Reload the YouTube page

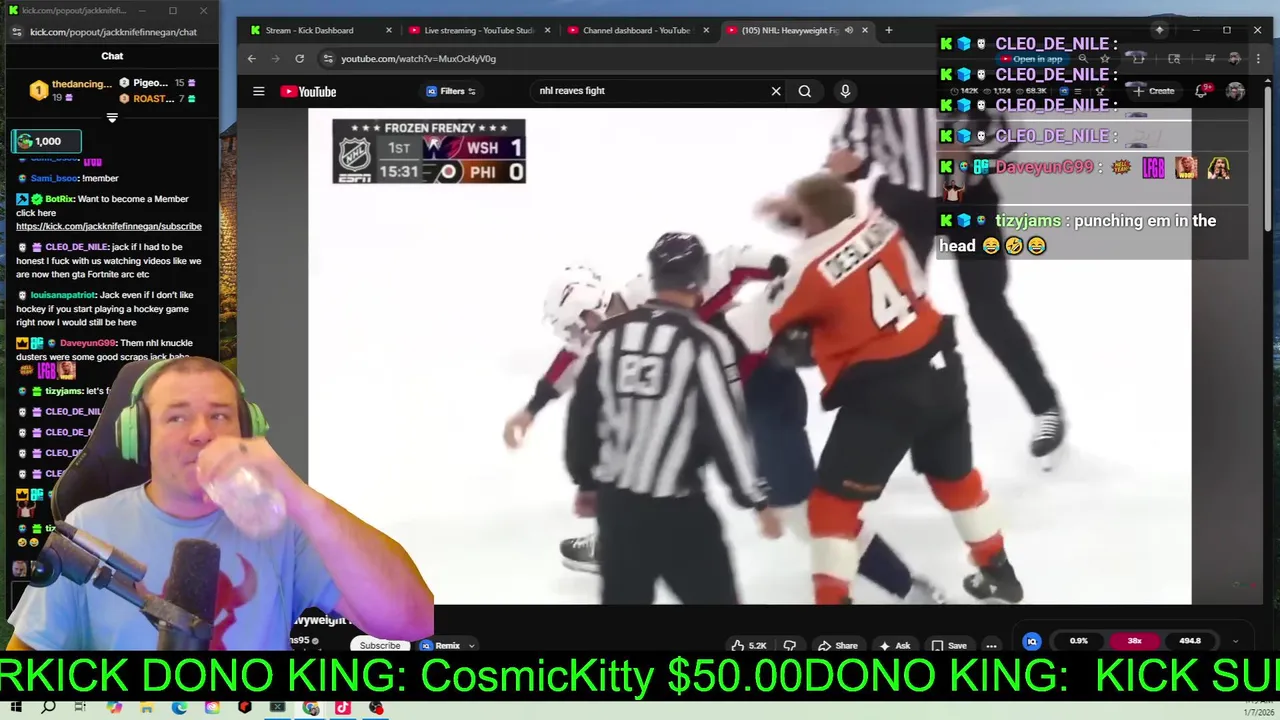[x=299, y=58]
